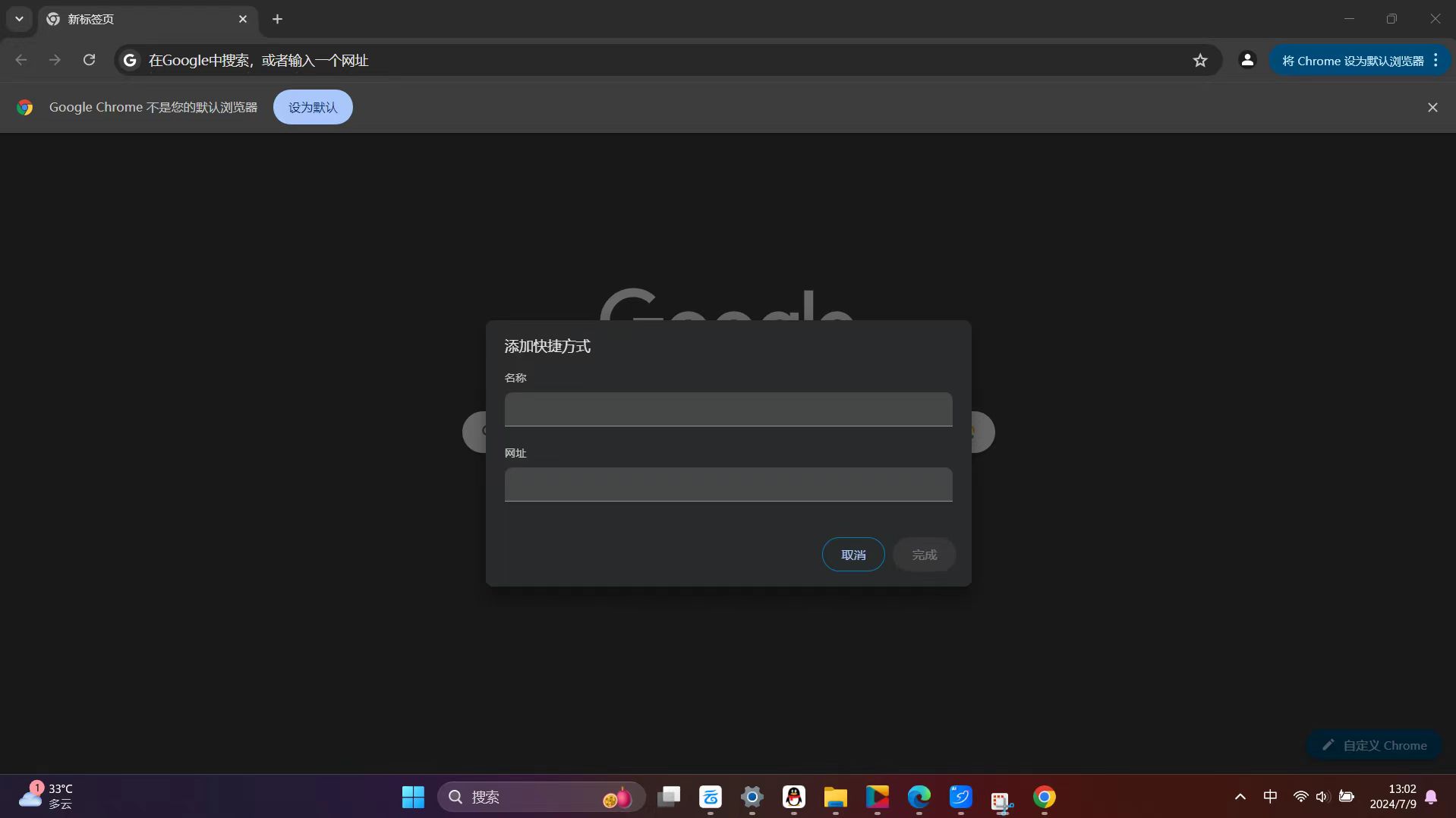This screenshot has width=1456, height=818.
Task: Click the 设为默认 button
Action: pyautogui.click(x=312, y=107)
